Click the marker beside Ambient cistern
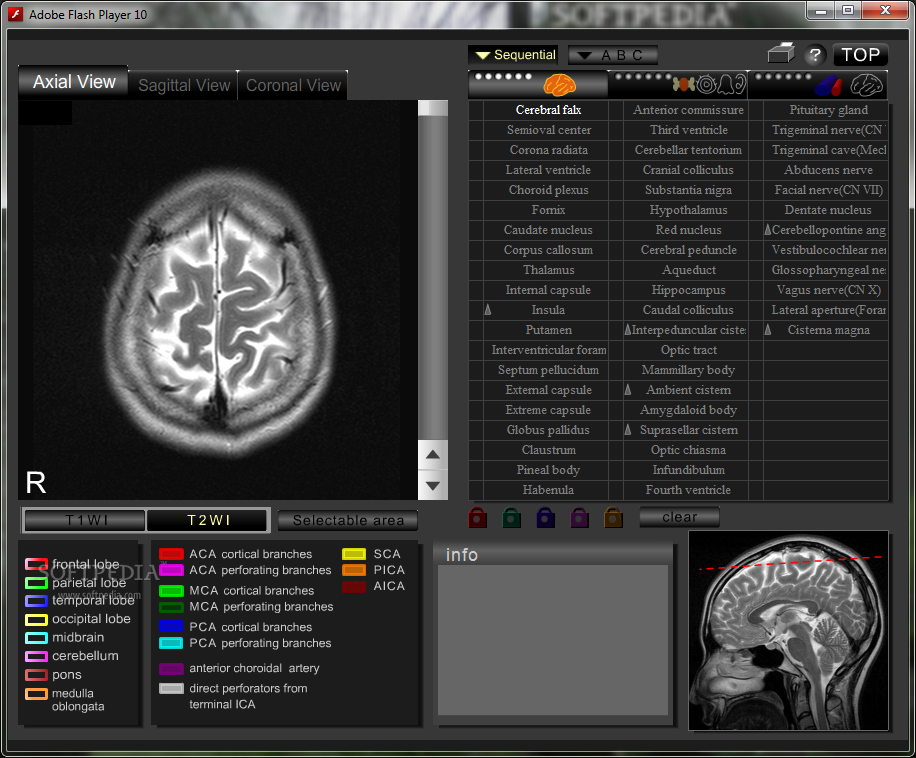 pyautogui.click(x=628, y=390)
